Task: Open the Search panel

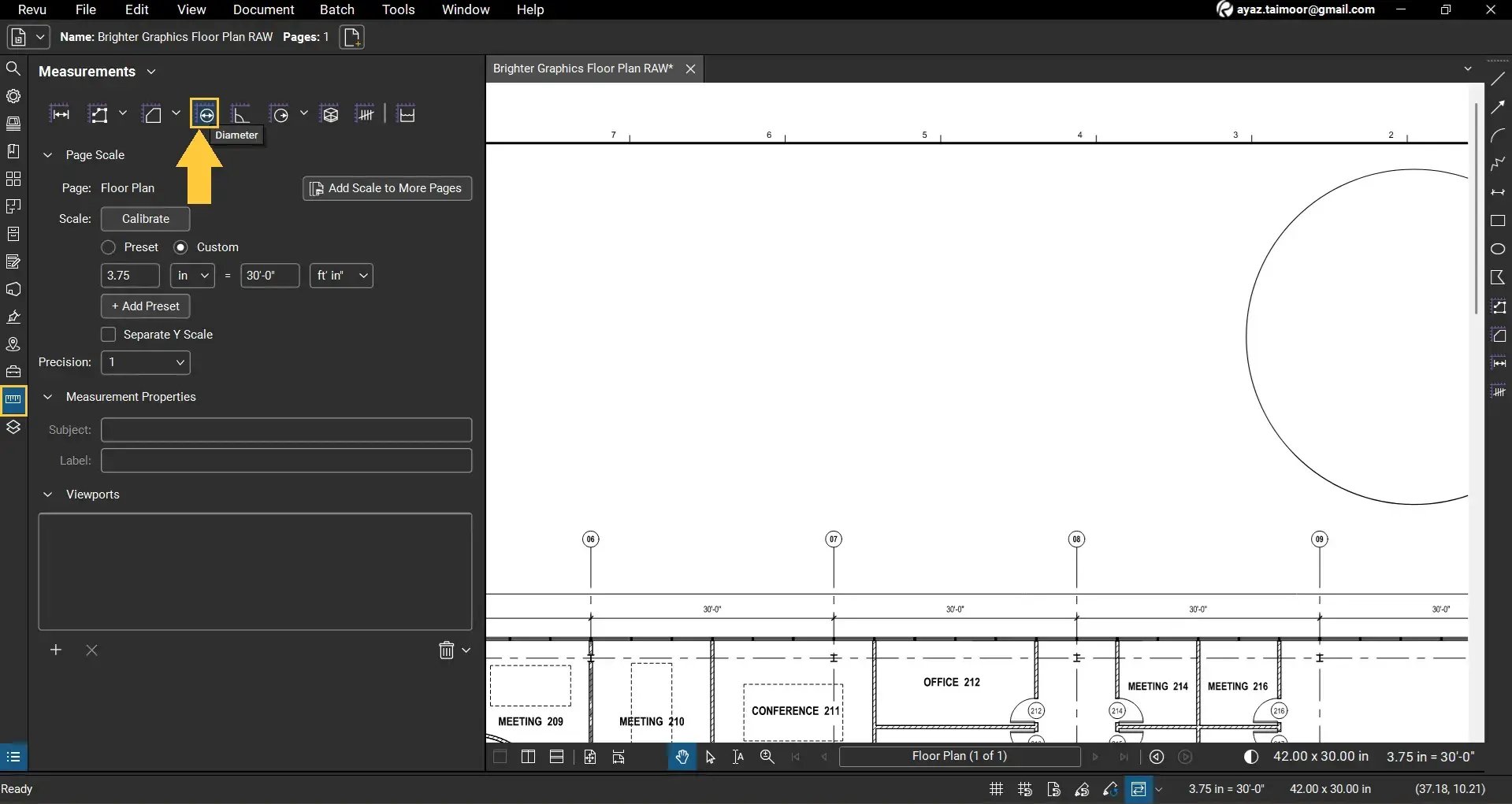Action: tap(13, 69)
